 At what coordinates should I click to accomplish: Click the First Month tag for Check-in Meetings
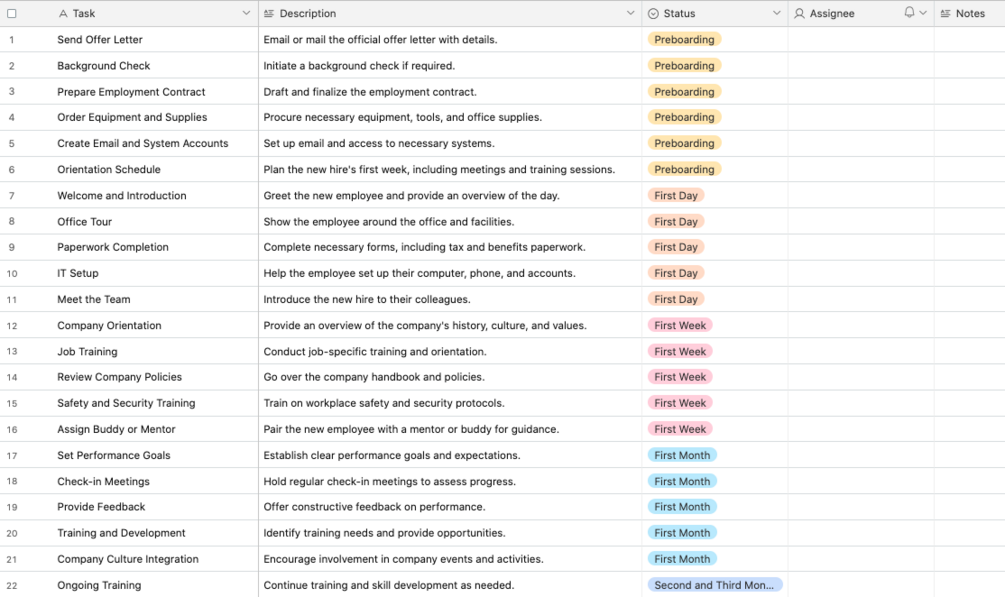coord(682,481)
